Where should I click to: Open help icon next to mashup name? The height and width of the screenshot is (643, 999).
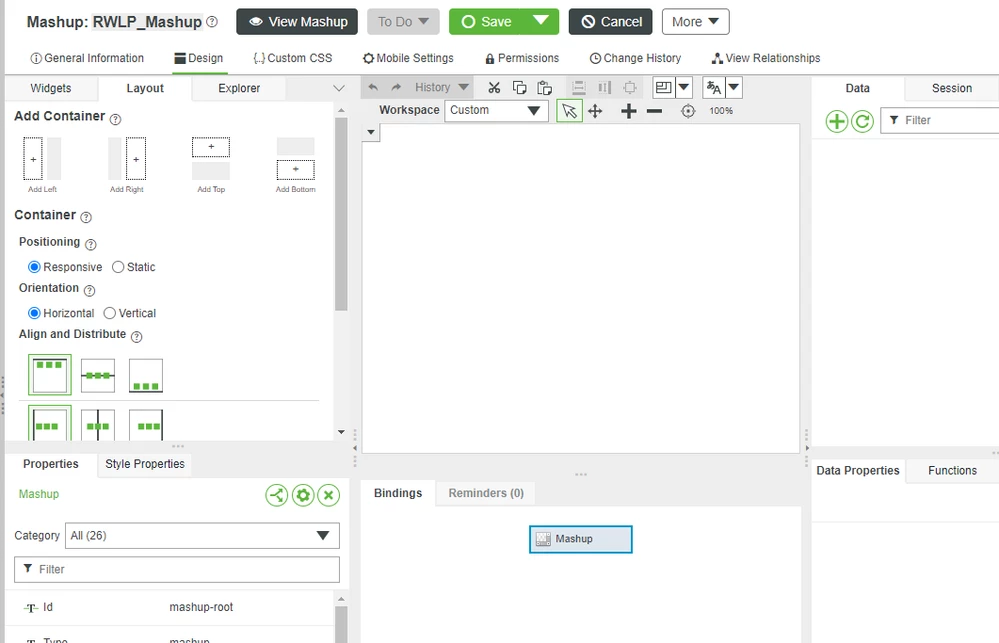212,22
